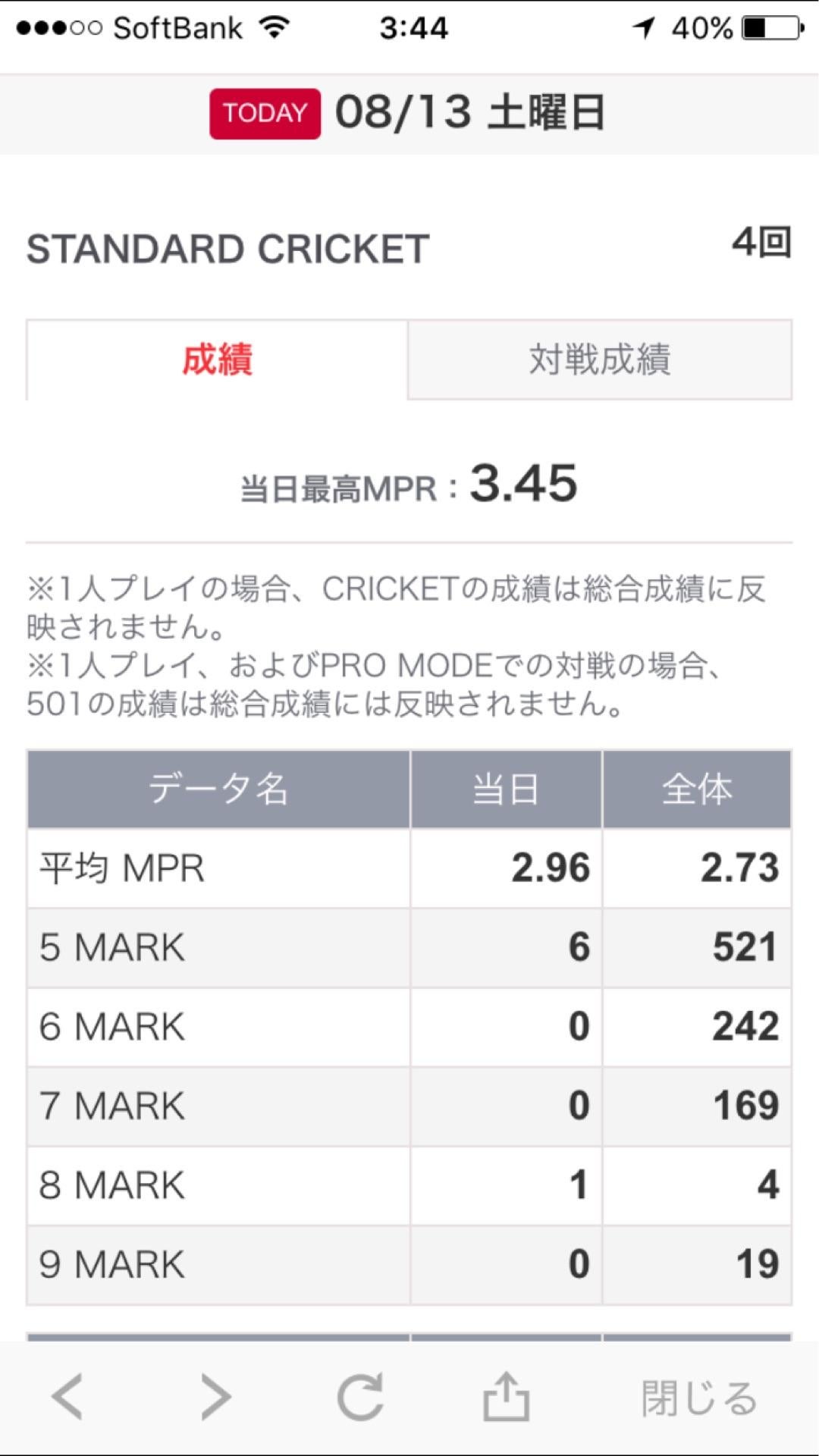Switch to the 成績 tab
Image resolution: width=819 pixels, height=1456 pixels.
tap(218, 359)
